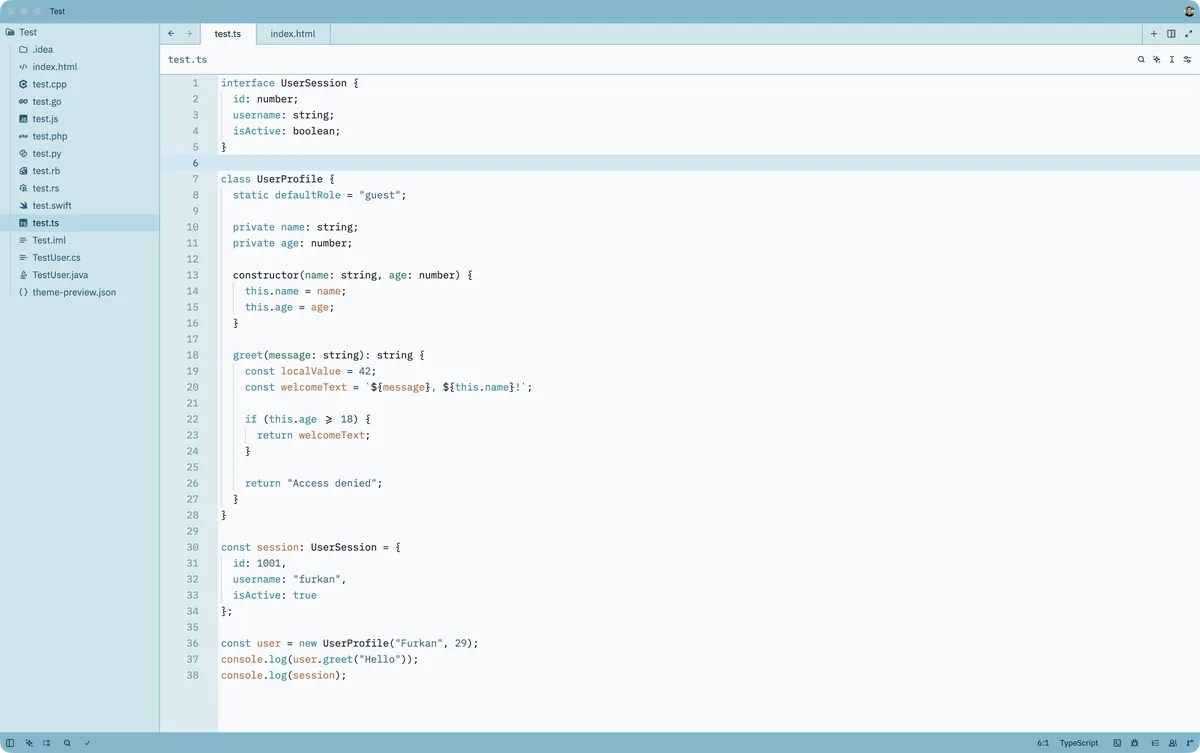Viewport: 1200px width, 753px height.
Task: Collapse the Test root folder
Action: click(80, 32)
